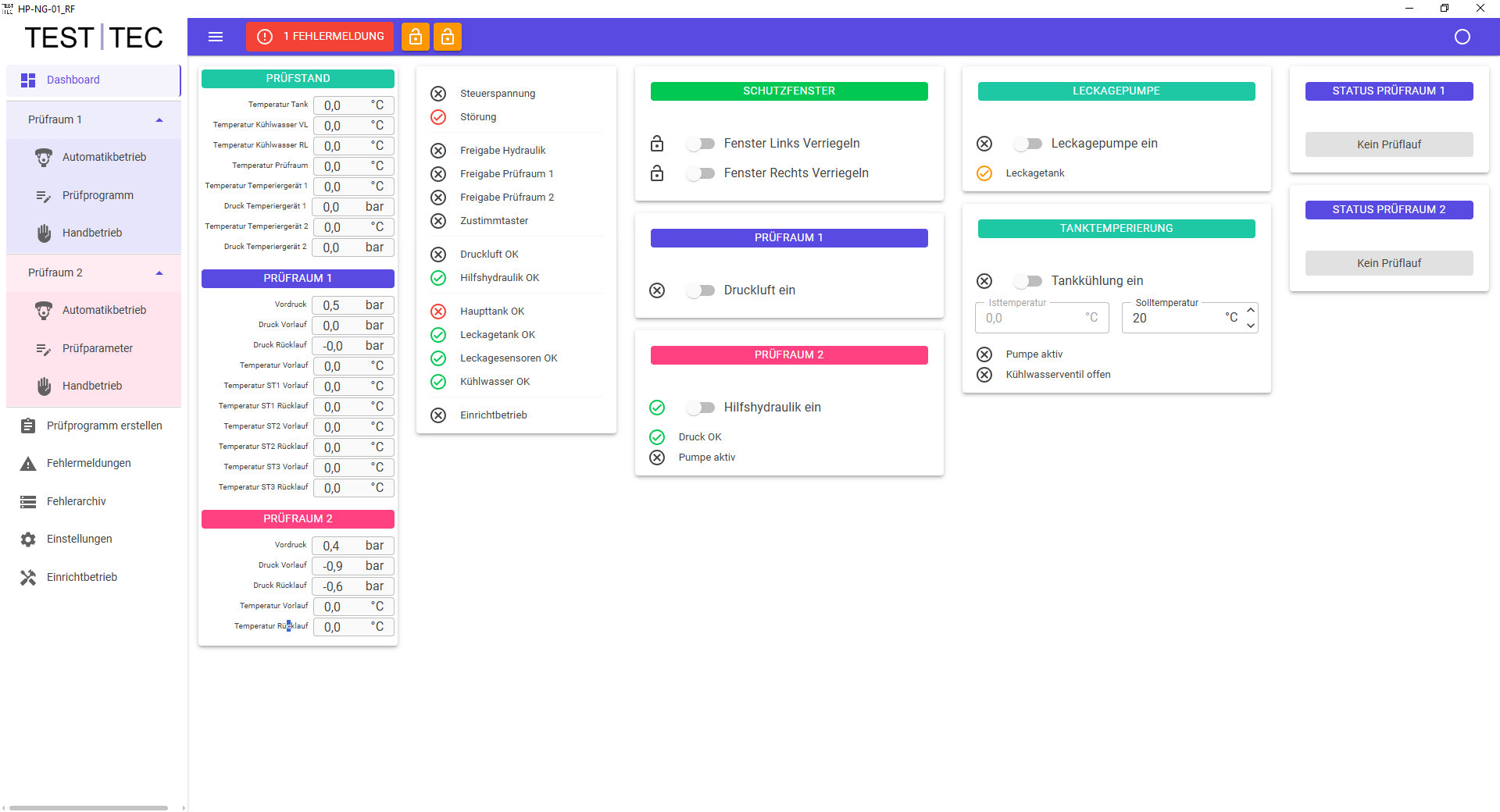Click the circle icon at the top right
This screenshot has width=1500, height=812.
pyautogui.click(x=1462, y=37)
